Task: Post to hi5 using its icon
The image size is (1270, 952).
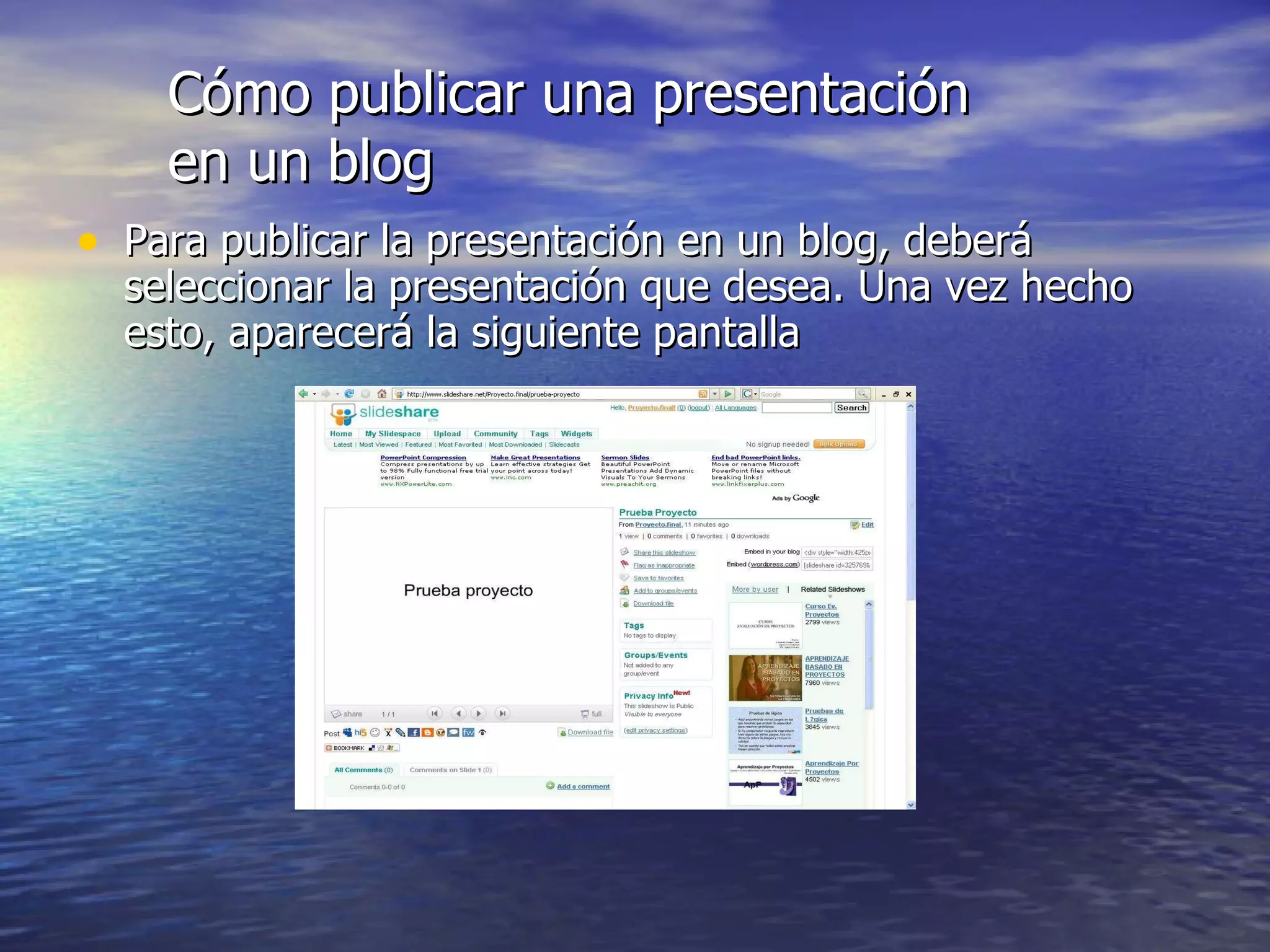Action: [x=360, y=733]
